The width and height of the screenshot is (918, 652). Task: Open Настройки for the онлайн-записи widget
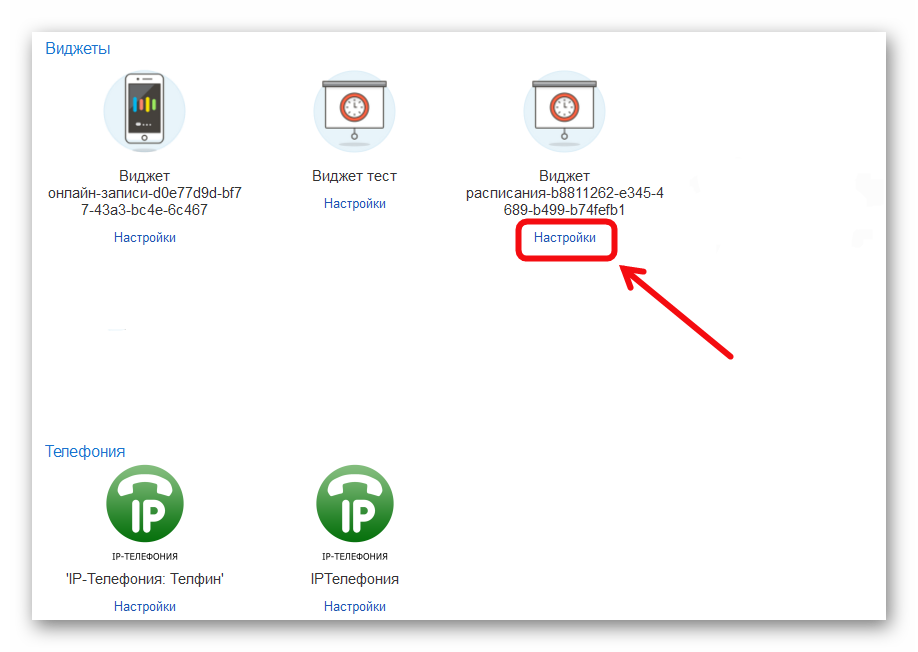(x=145, y=238)
